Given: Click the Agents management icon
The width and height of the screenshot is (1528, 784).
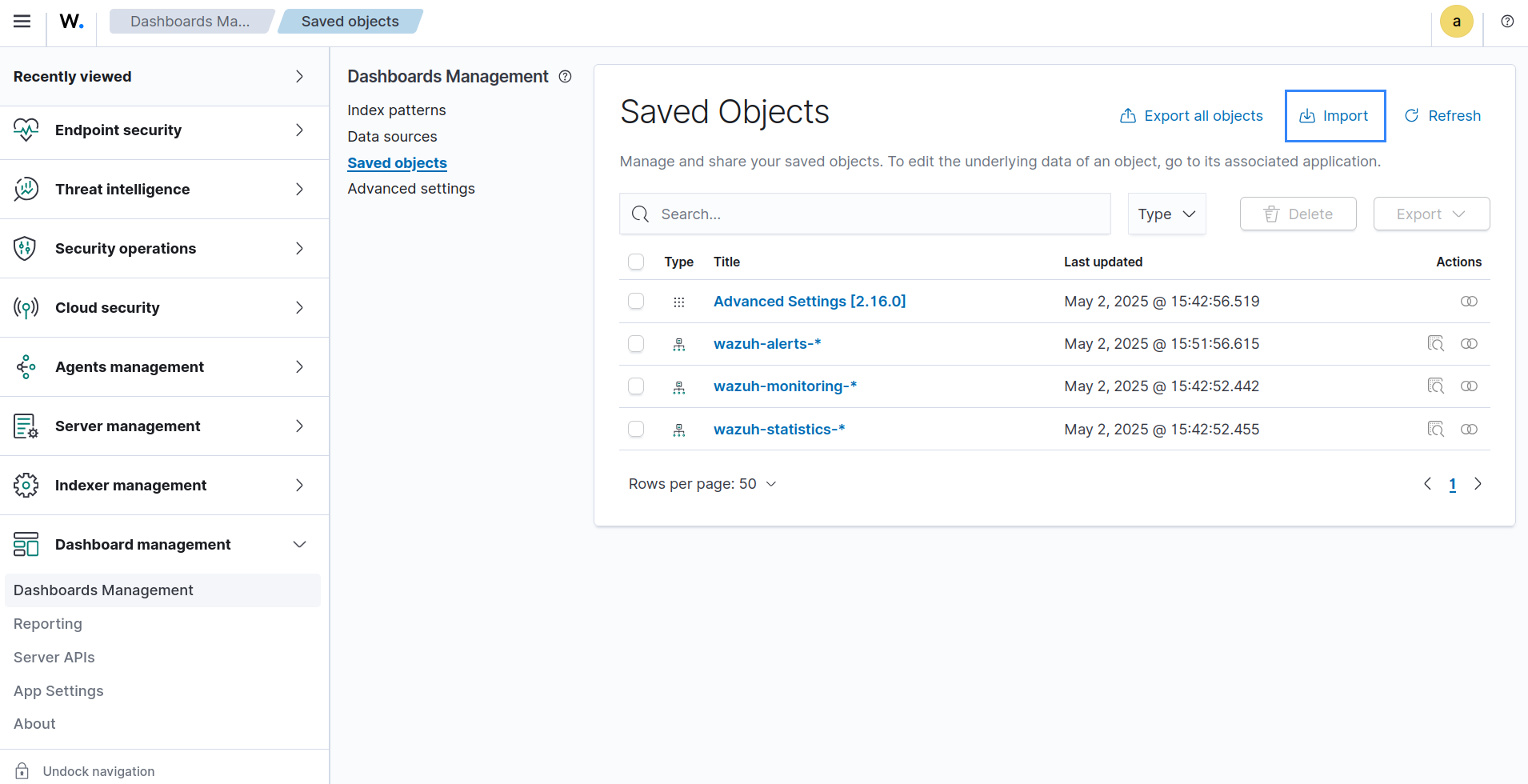Looking at the screenshot, I should point(26,366).
